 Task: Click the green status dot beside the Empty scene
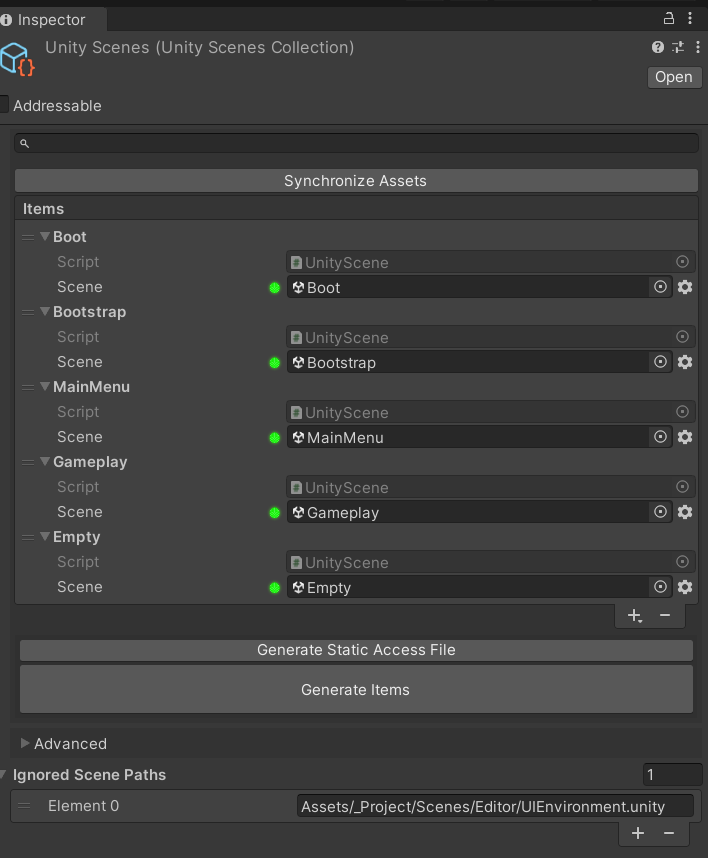275,587
